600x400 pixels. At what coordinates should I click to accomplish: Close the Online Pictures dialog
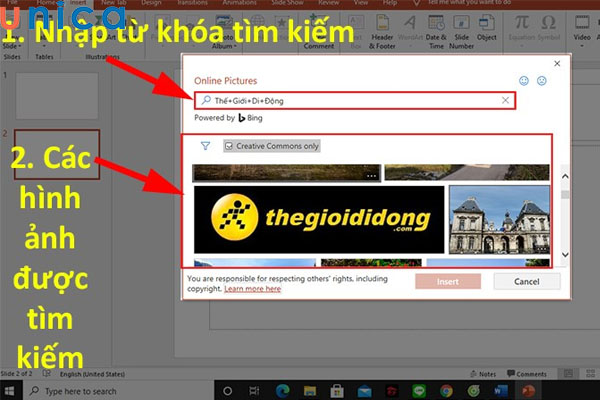[557, 64]
